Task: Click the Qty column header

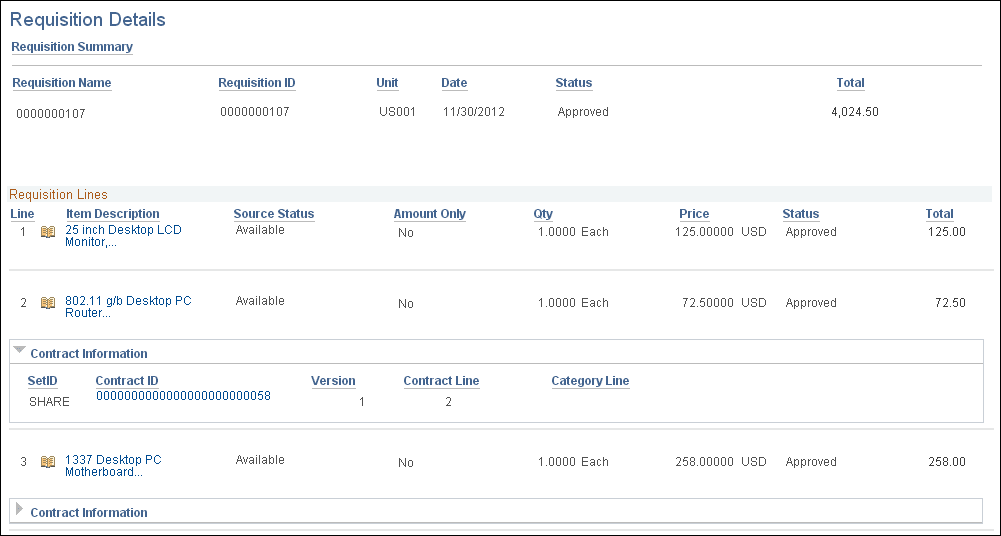Action: click(x=543, y=214)
